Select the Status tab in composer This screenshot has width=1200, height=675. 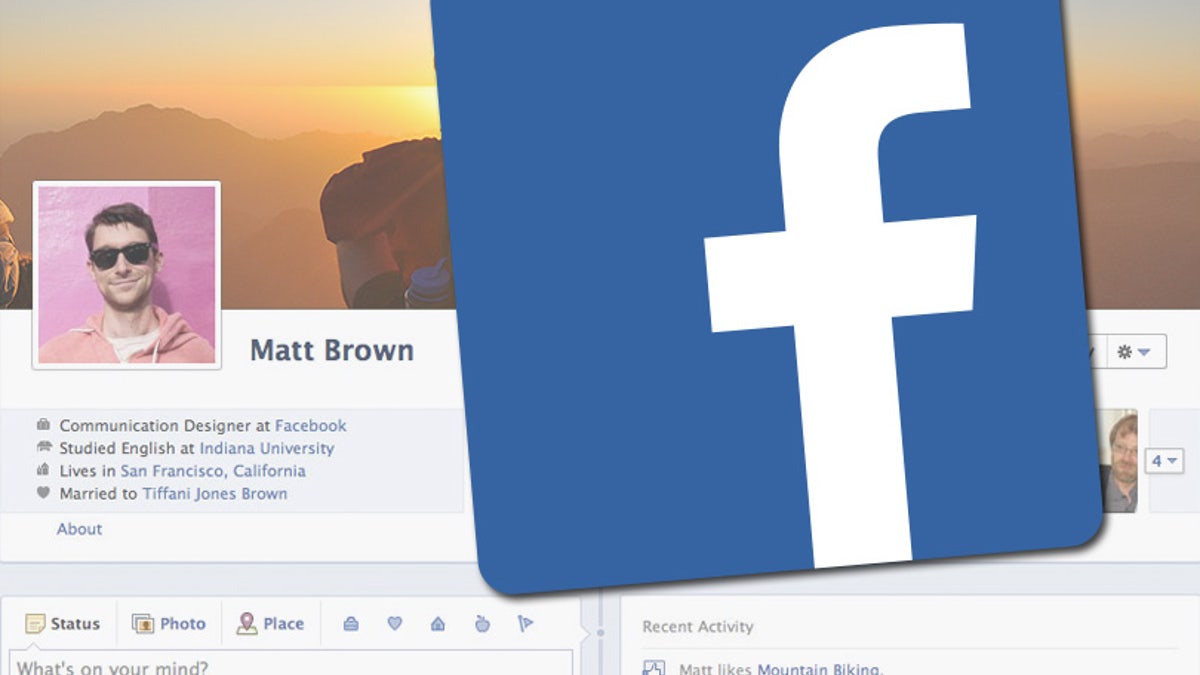(x=63, y=624)
